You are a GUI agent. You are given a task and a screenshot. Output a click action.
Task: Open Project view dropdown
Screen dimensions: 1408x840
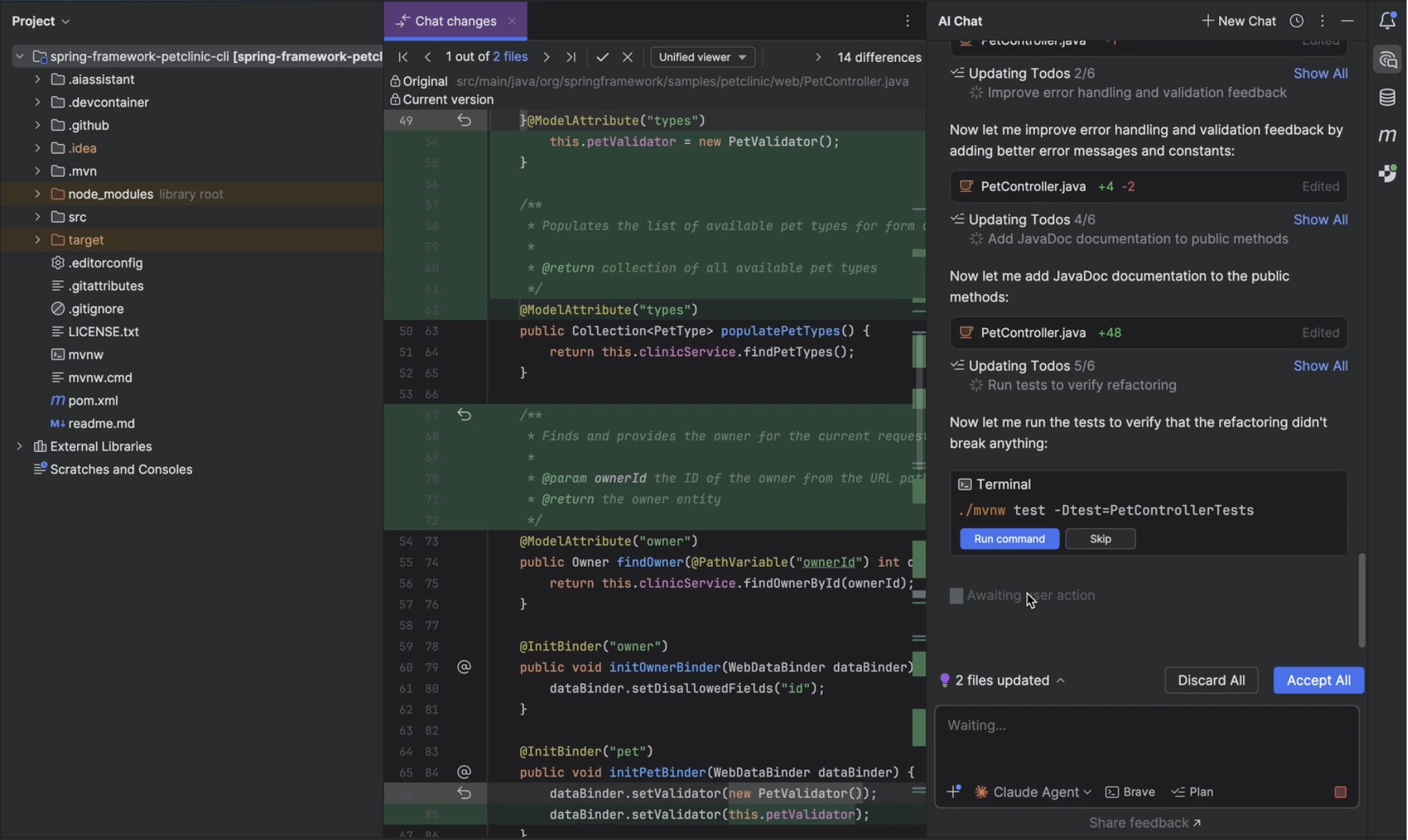pos(41,21)
